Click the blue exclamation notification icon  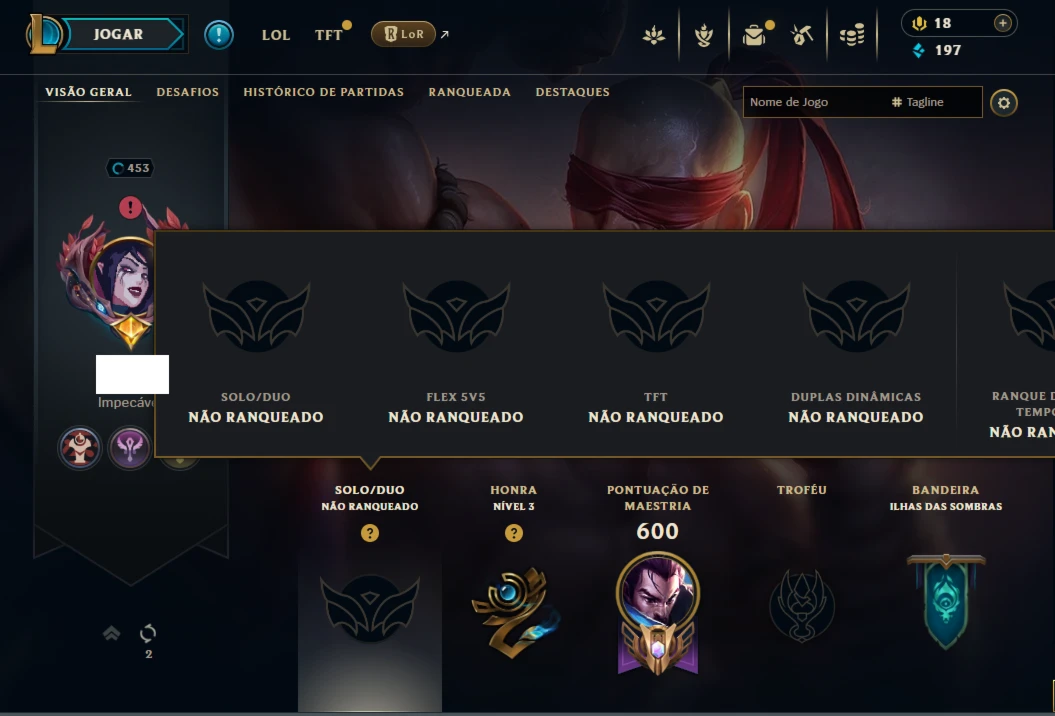pos(219,34)
